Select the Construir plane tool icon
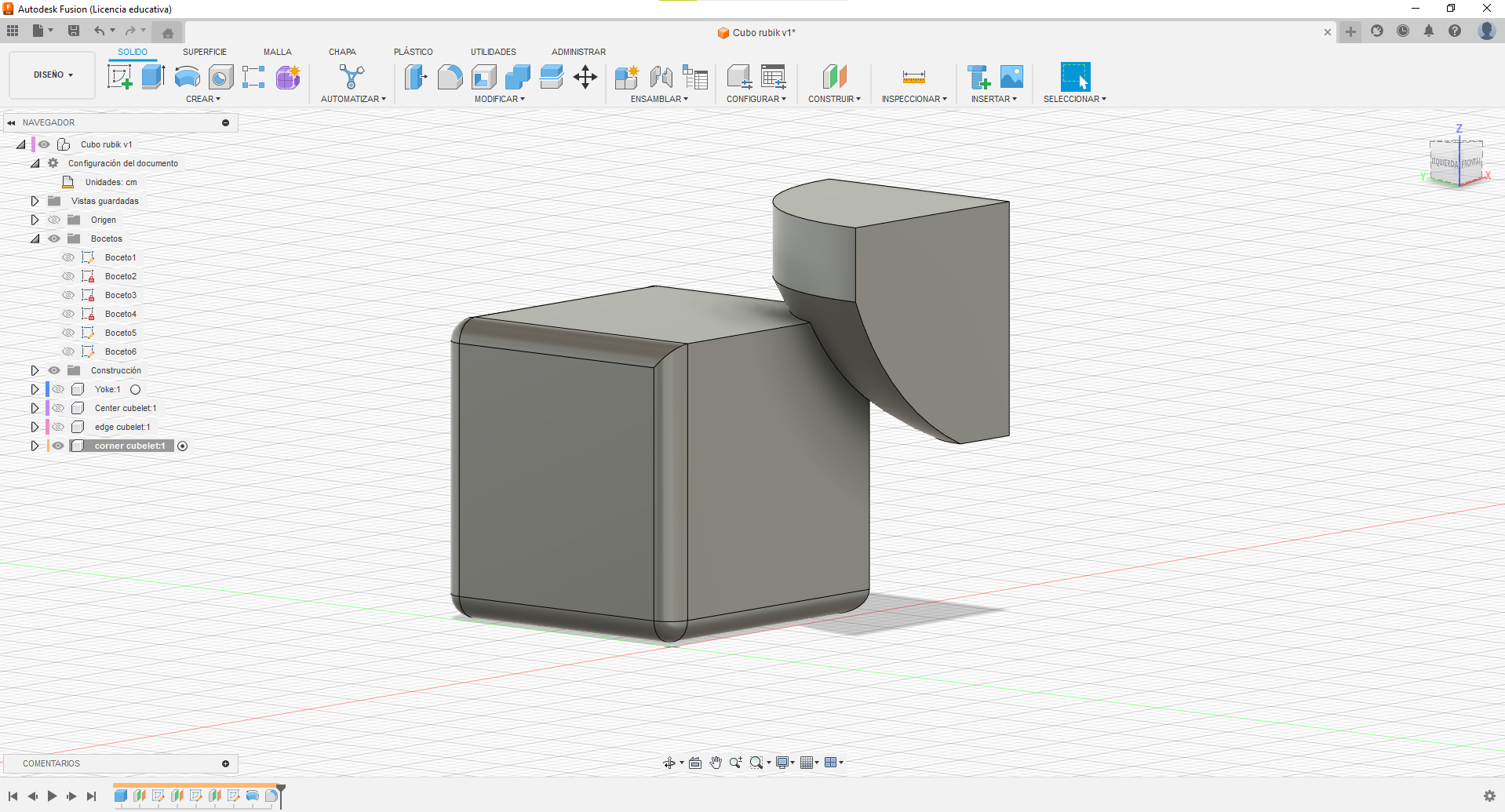Viewport: 1505px width, 812px height. [x=834, y=77]
